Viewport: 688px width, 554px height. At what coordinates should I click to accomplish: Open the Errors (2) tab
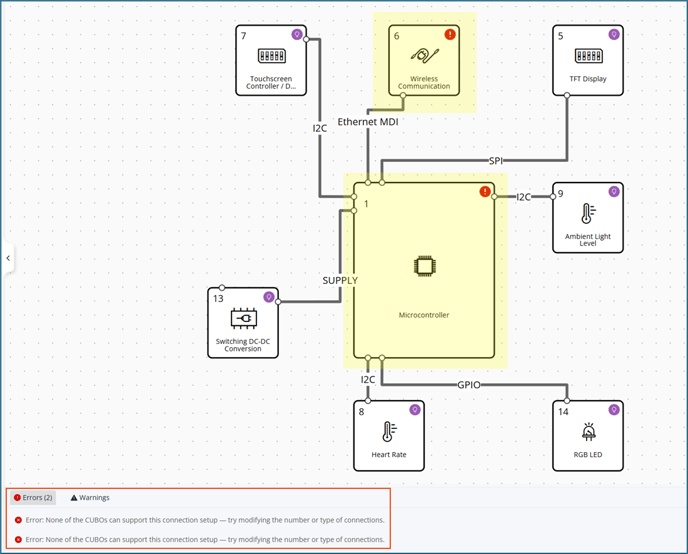(x=32, y=497)
